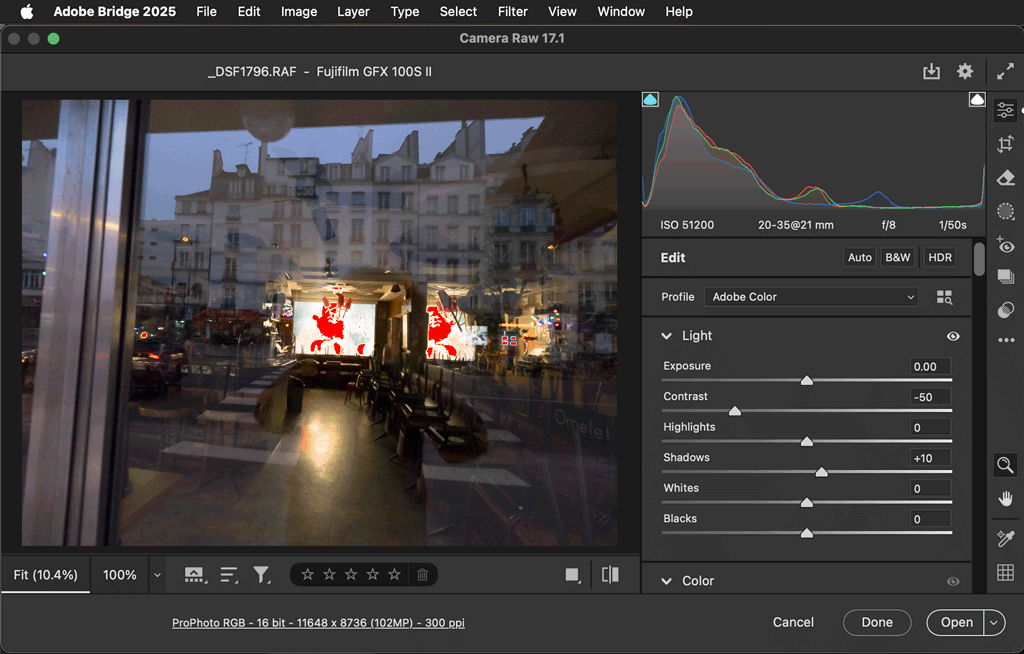Convert to black and white with B&W

click(897, 257)
